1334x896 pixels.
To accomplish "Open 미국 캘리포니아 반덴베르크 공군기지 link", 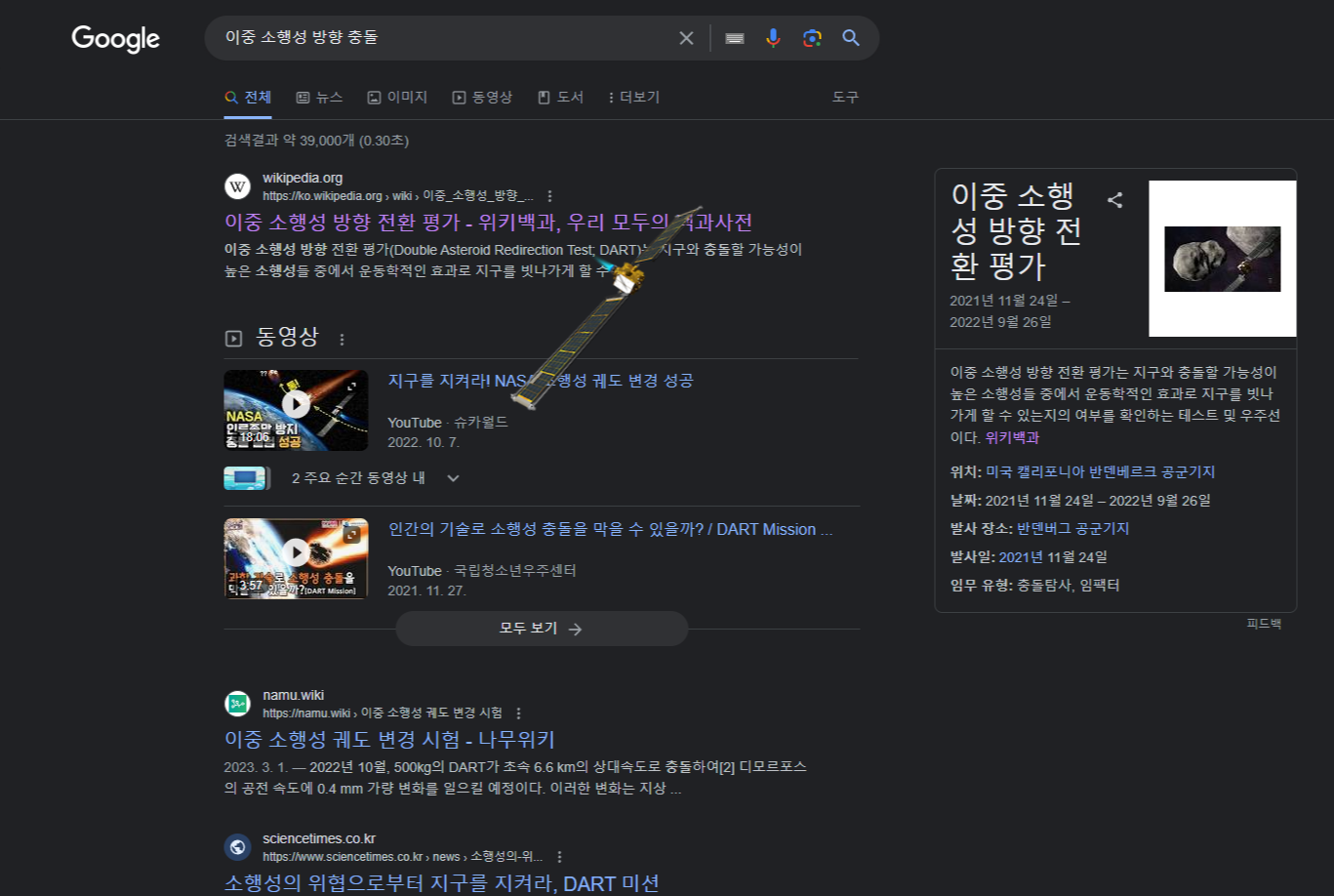I will point(1100,471).
